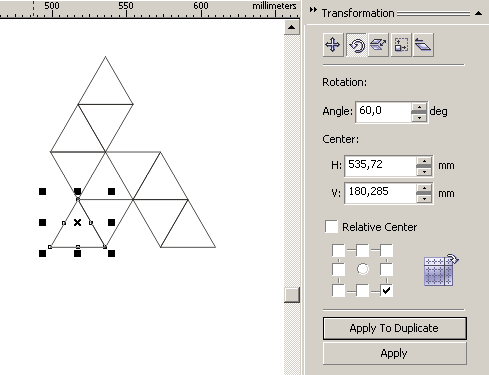Image resolution: width=489 pixels, height=375 pixels.
Task: Decrease the V center value spinner
Action: 424,199
